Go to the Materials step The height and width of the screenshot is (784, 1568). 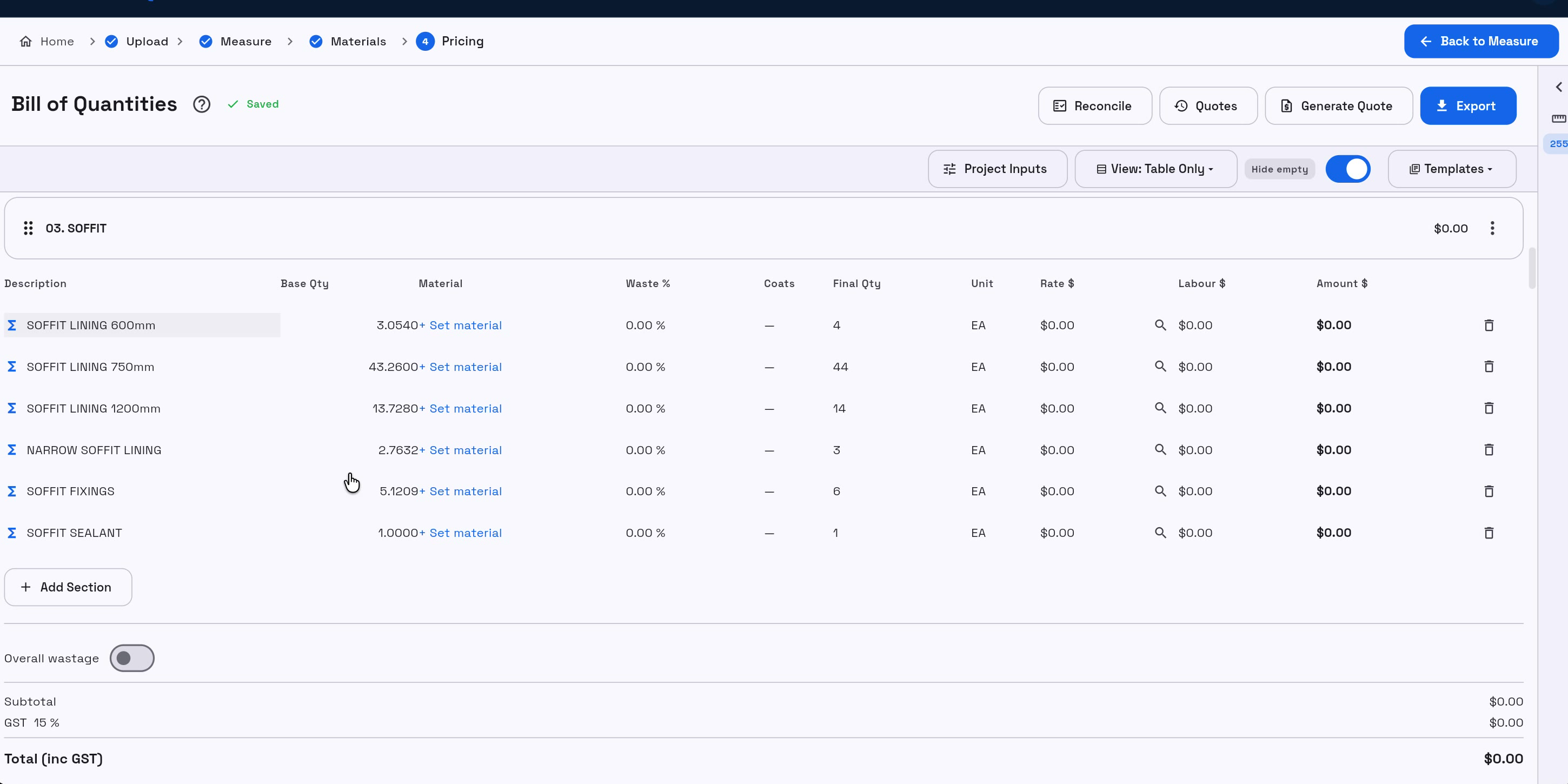pyautogui.click(x=348, y=42)
